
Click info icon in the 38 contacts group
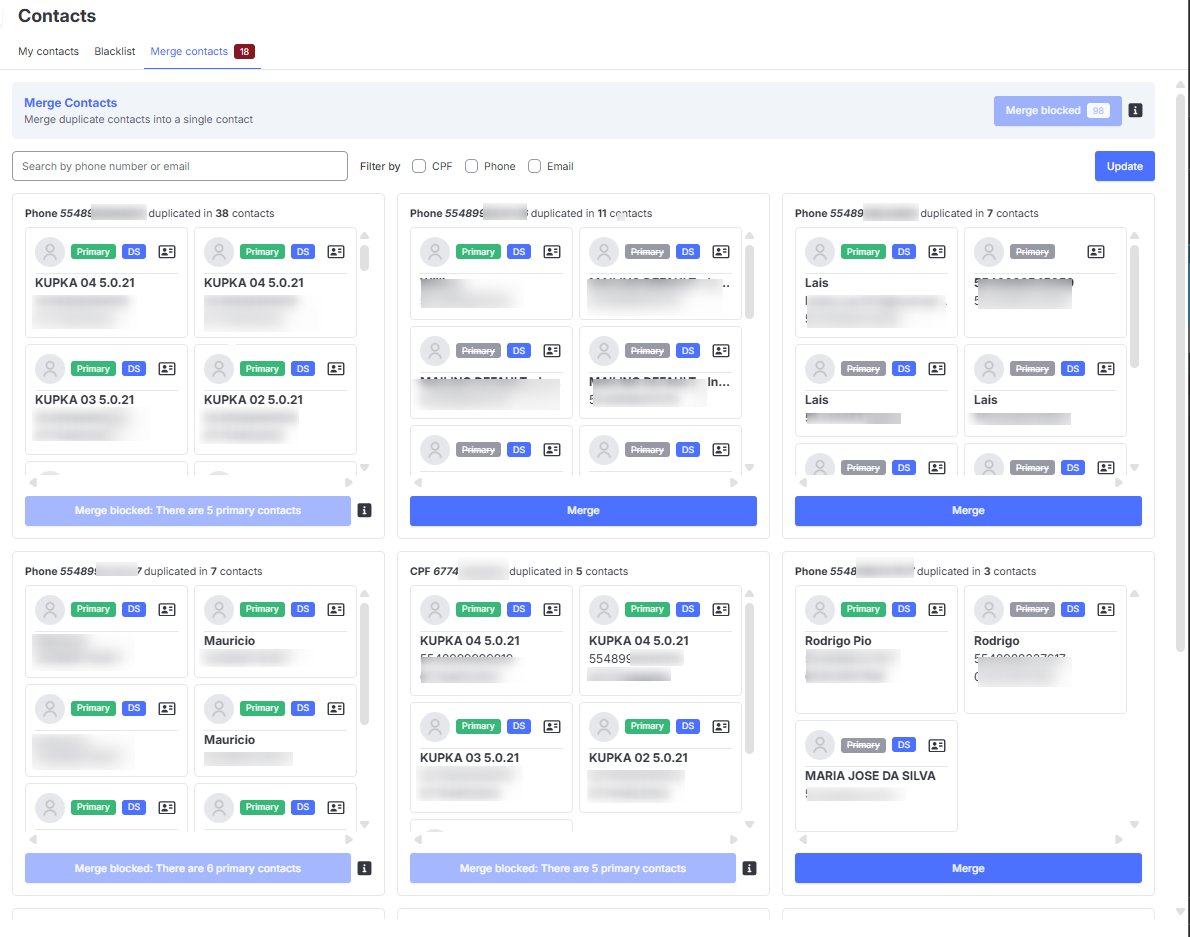pyautogui.click(x=364, y=511)
